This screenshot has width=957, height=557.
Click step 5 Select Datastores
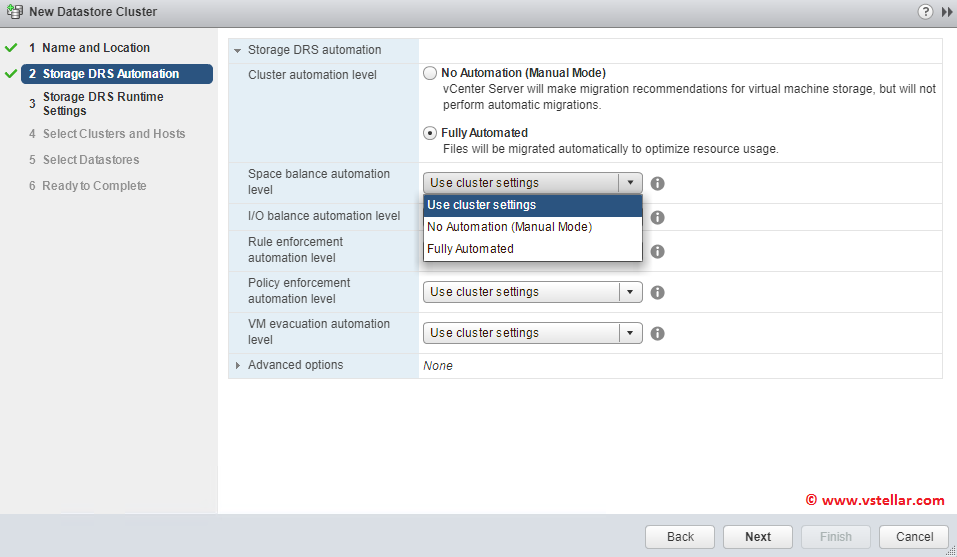(x=91, y=160)
